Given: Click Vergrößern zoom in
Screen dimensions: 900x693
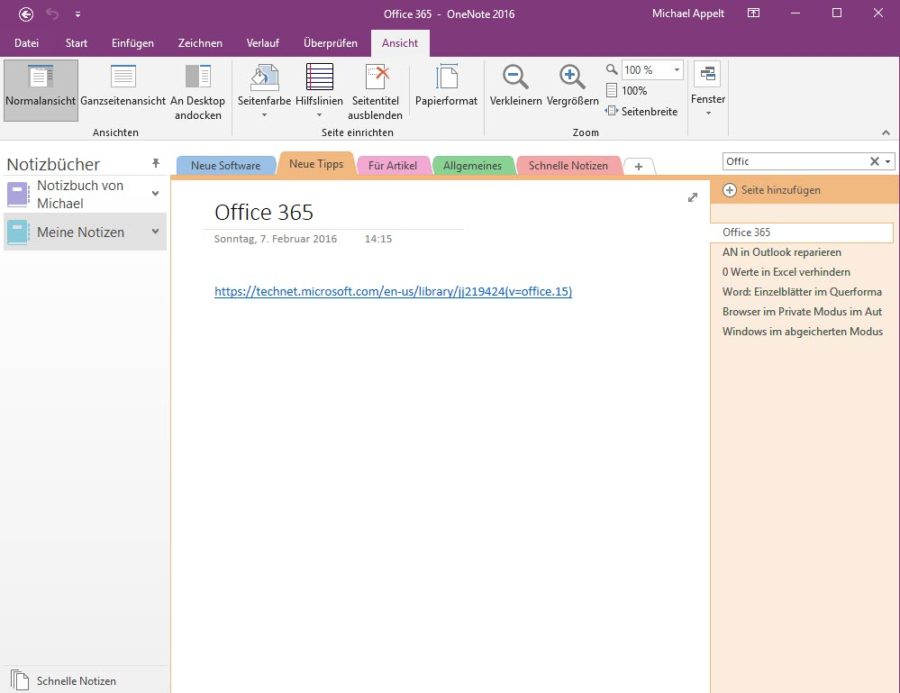Looking at the screenshot, I should [x=572, y=86].
